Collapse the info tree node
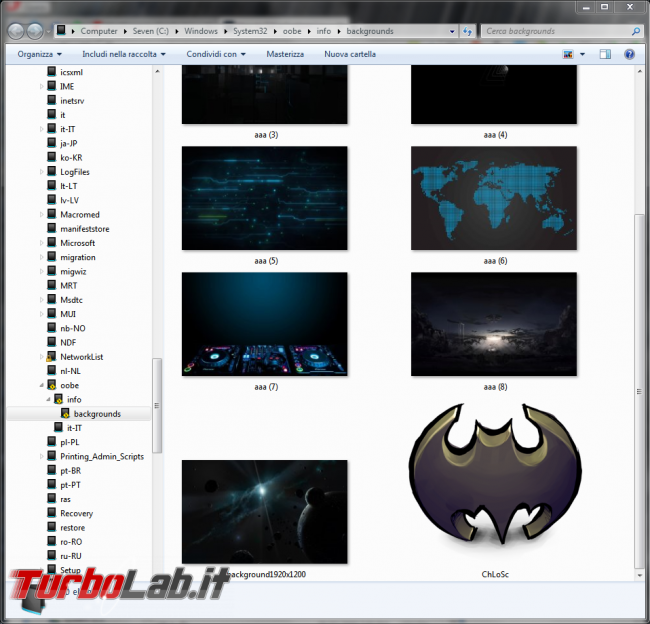The height and width of the screenshot is (624, 650). coord(48,399)
